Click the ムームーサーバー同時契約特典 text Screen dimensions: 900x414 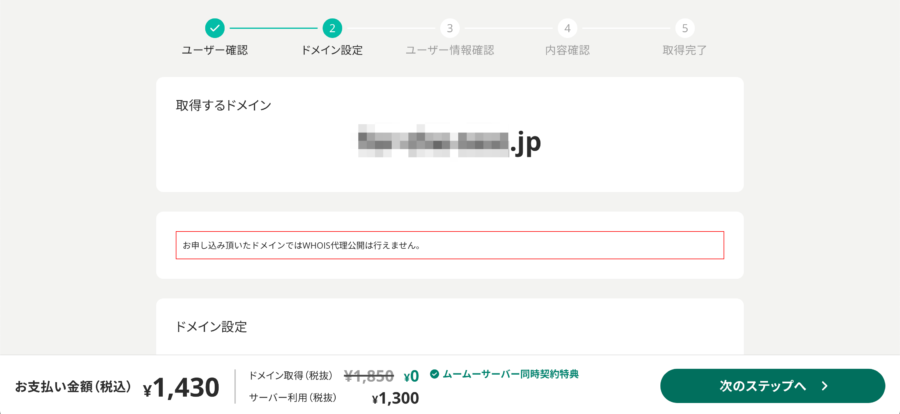(x=510, y=374)
